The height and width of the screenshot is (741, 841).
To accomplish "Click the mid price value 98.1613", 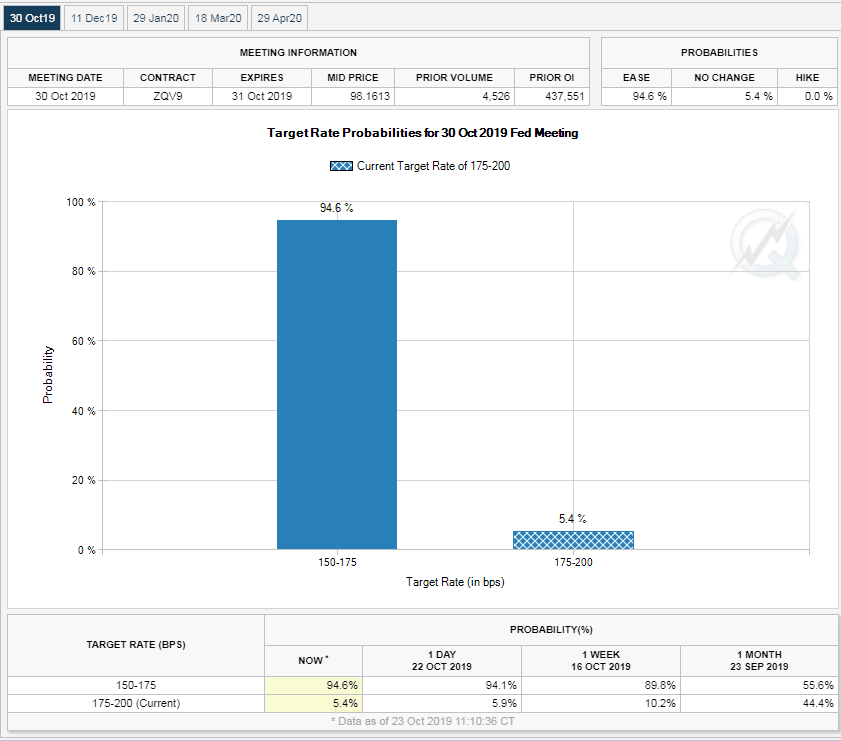I will point(350,96).
